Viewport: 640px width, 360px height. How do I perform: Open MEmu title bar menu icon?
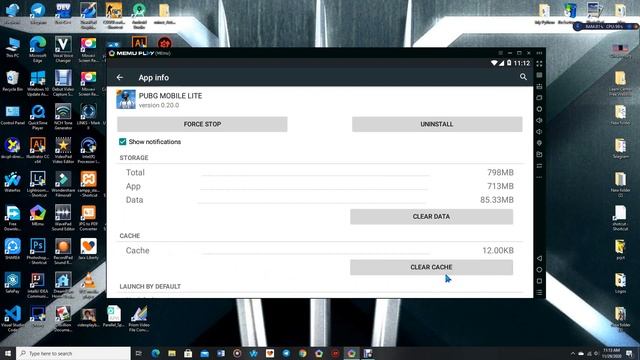[500, 53]
